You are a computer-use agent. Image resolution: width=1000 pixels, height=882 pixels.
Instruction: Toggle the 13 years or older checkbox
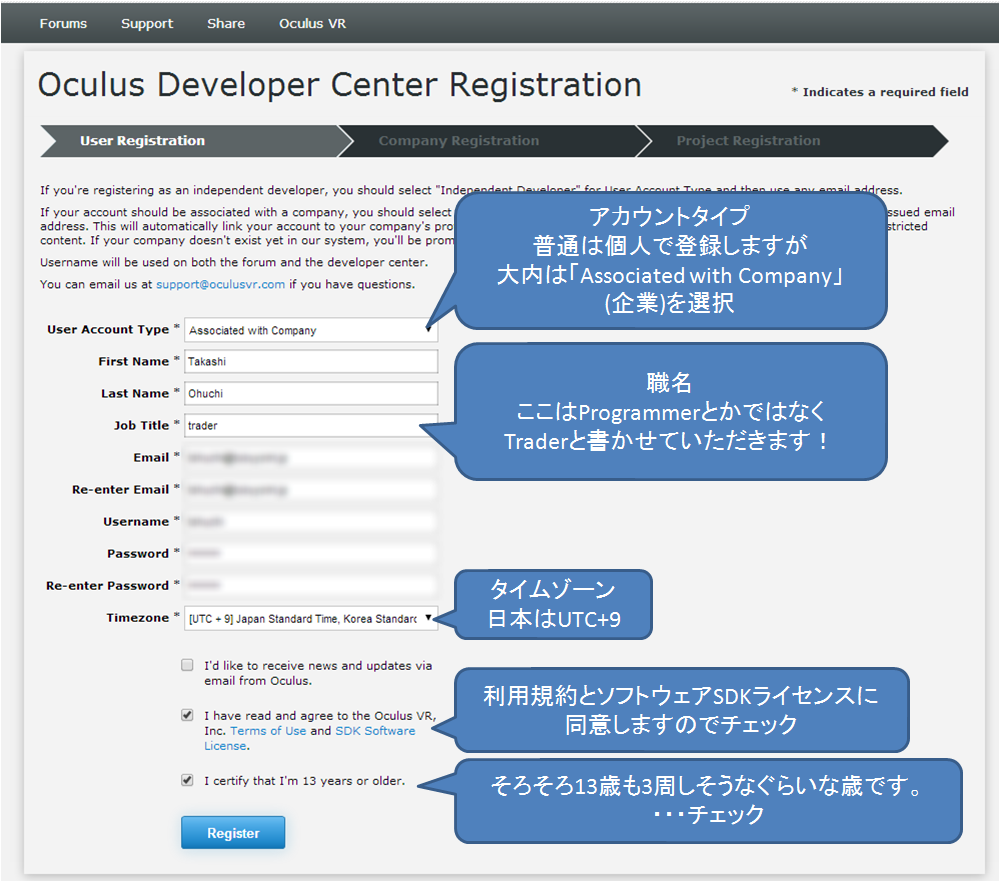pos(187,780)
